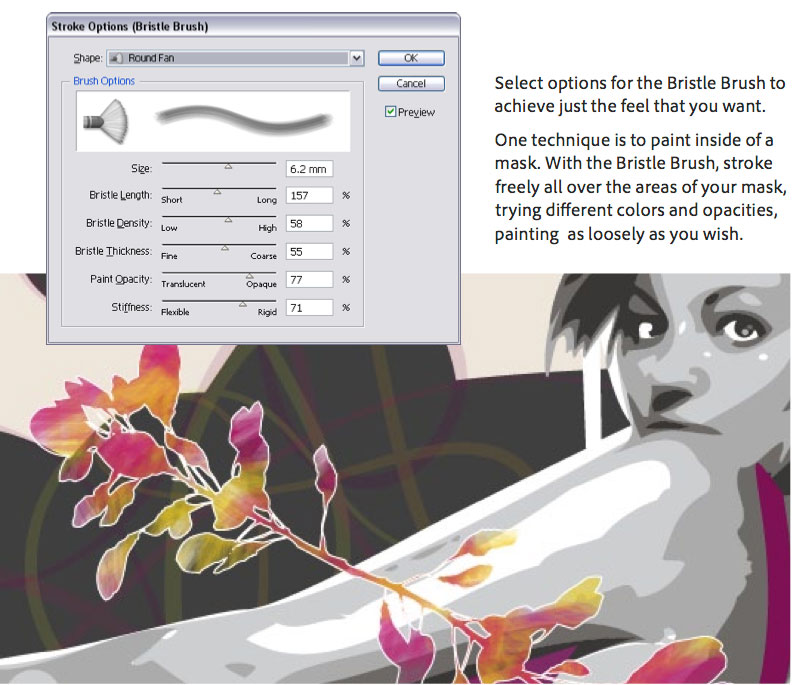793x685 pixels.
Task: Click the brush stroke preview sample
Action: point(244,118)
